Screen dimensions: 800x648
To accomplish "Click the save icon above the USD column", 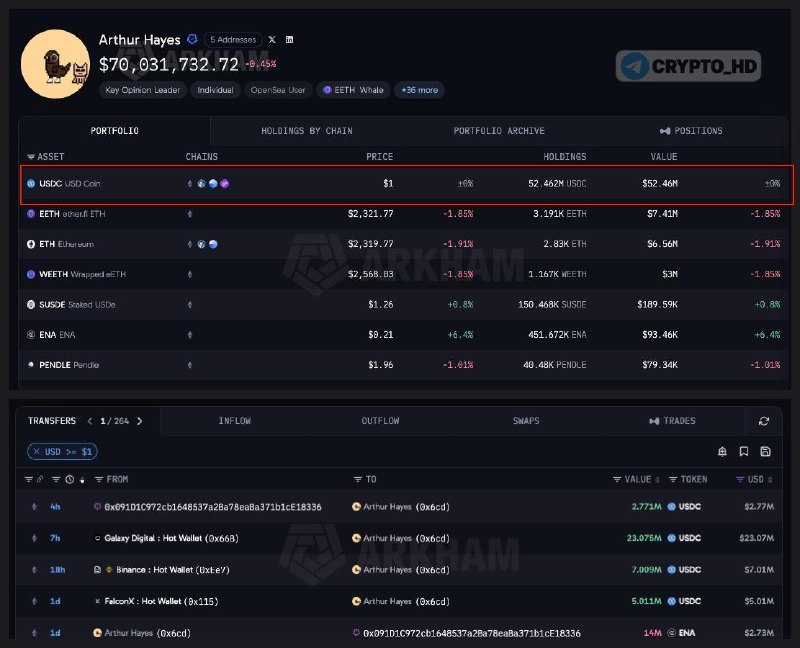I will [x=765, y=452].
